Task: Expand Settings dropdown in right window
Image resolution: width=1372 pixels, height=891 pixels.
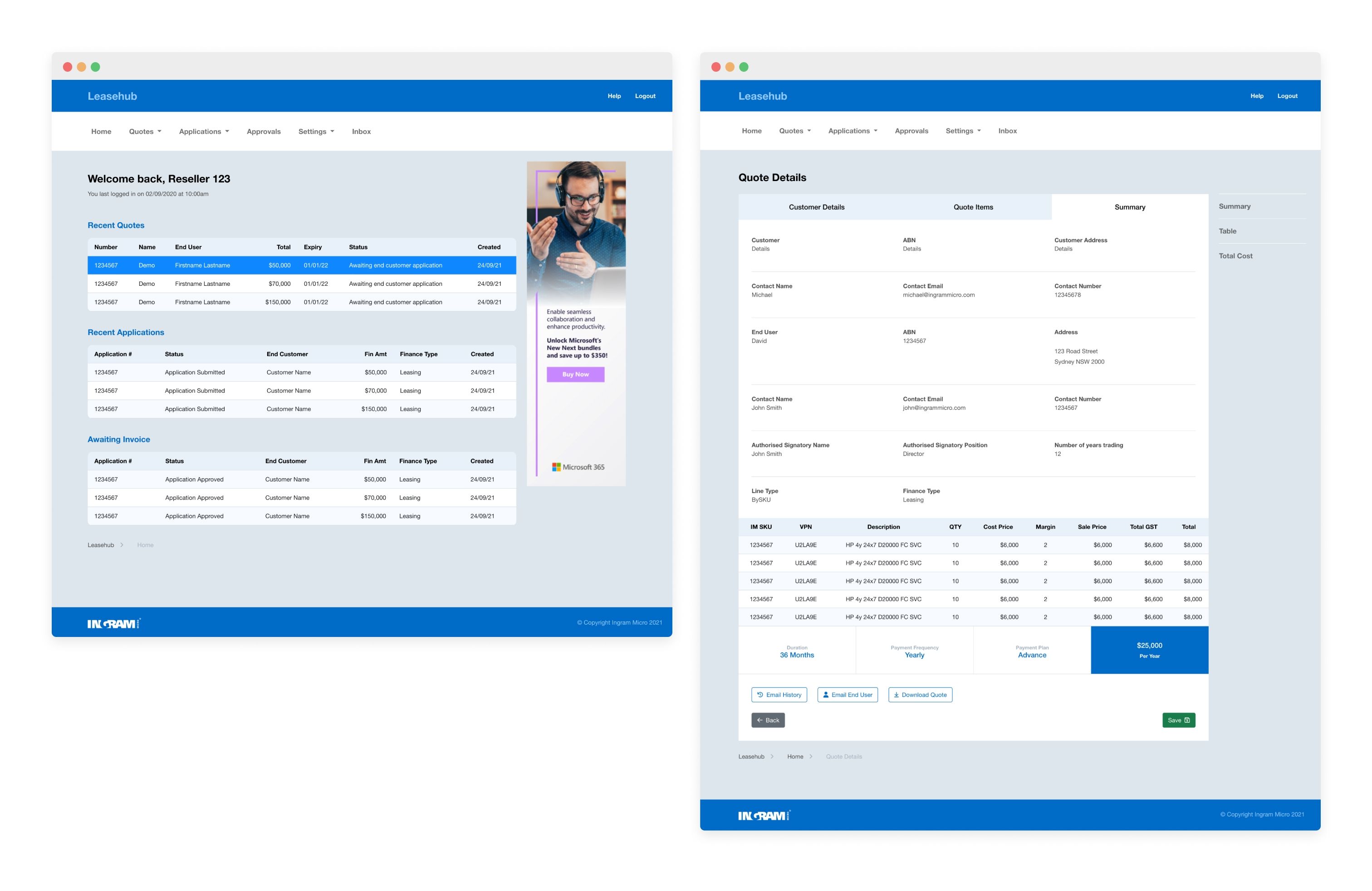Action: [x=963, y=131]
